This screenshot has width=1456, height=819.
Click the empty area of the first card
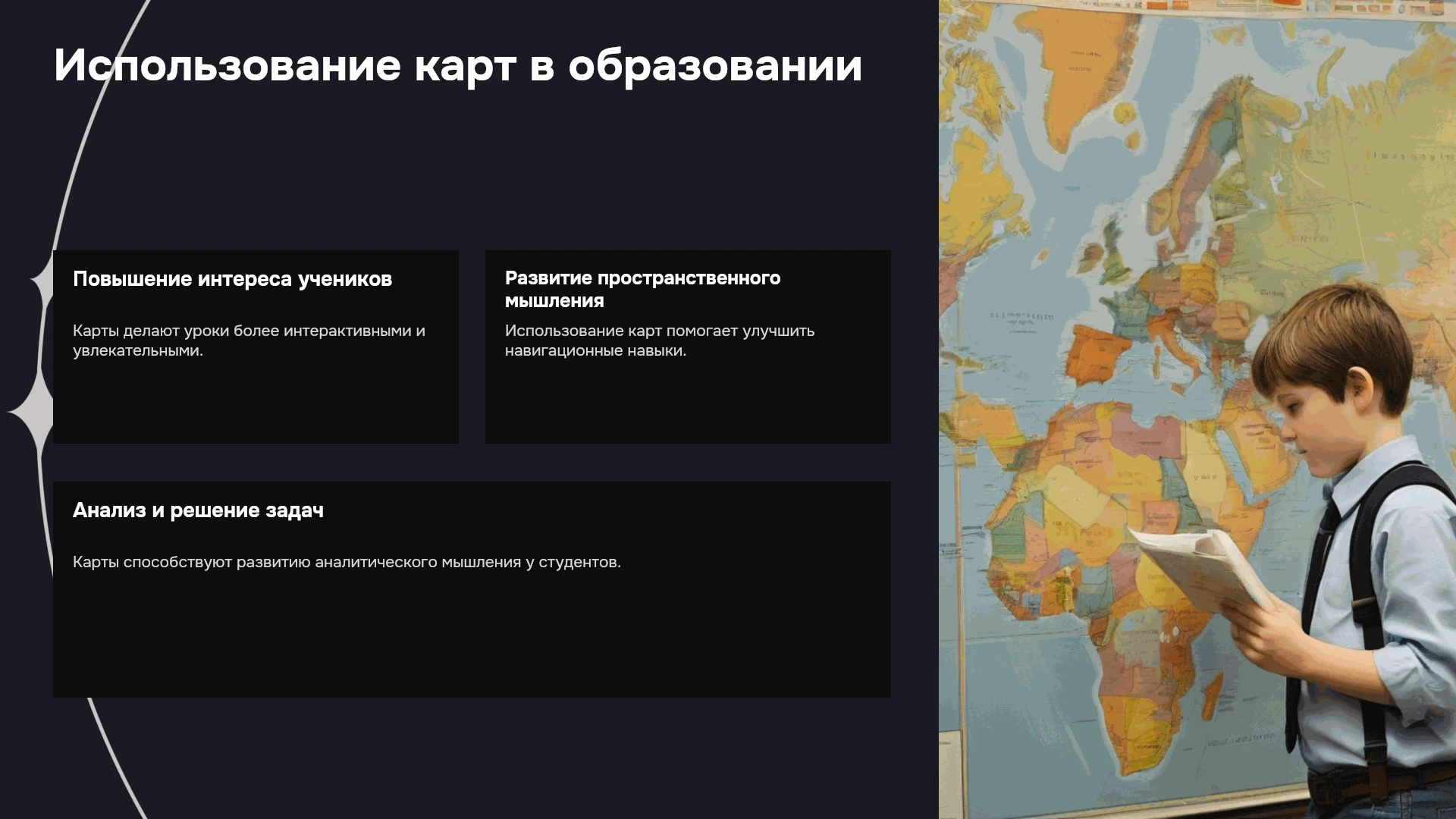tap(256, 402)
